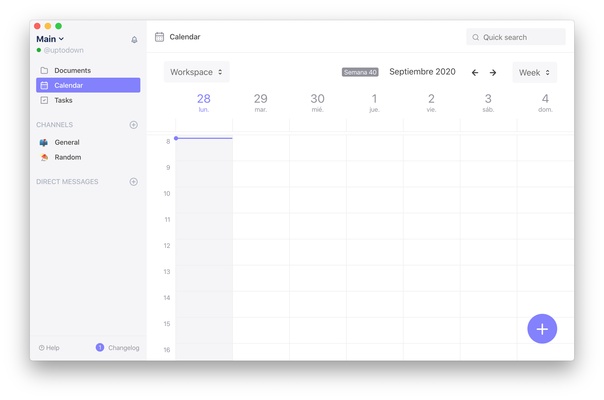Select Wednesday 30 column header
This screenshot has height=400, width=604.
[x=317, y=103]
